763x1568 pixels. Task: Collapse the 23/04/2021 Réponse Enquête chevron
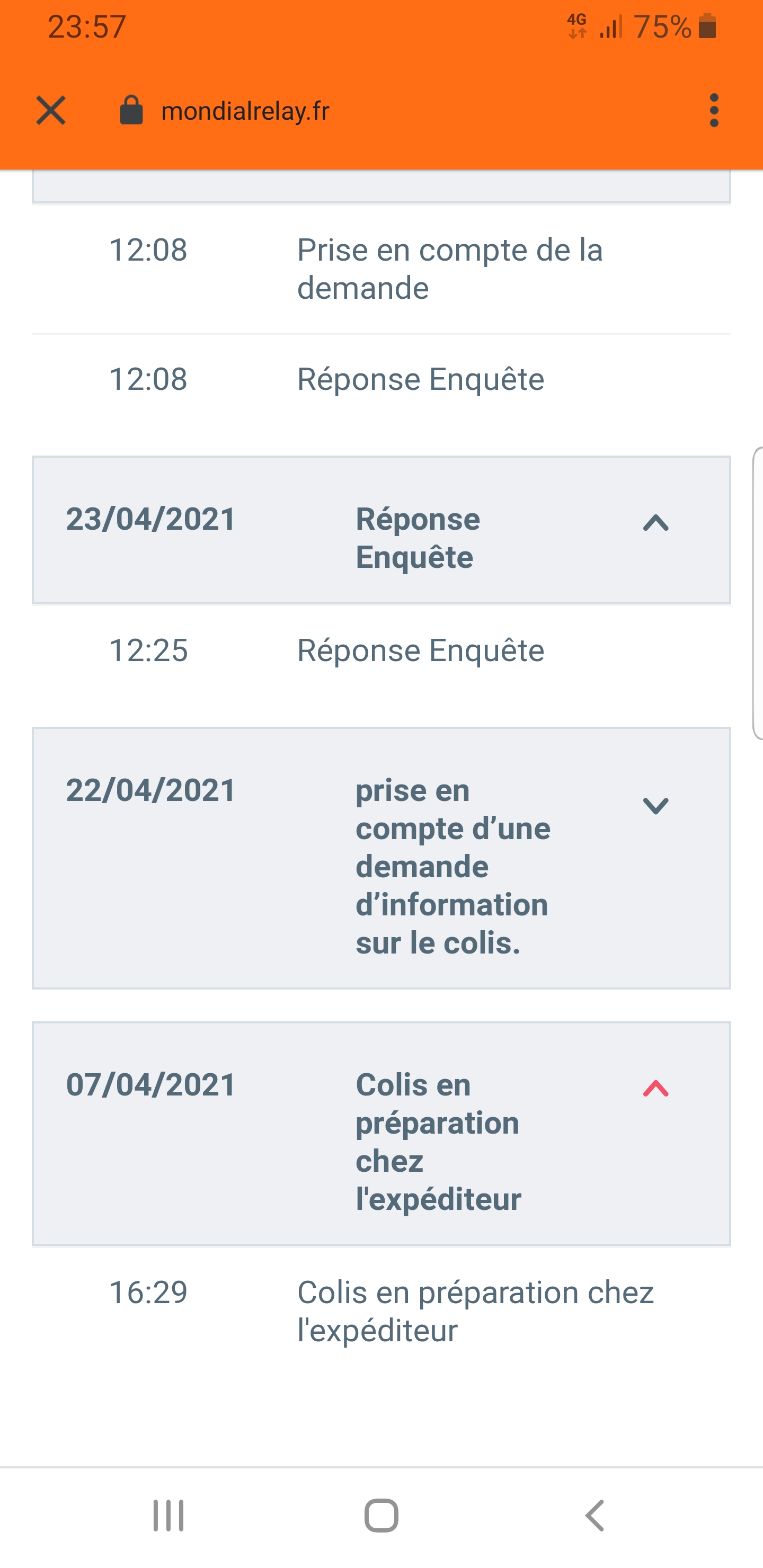655,523
